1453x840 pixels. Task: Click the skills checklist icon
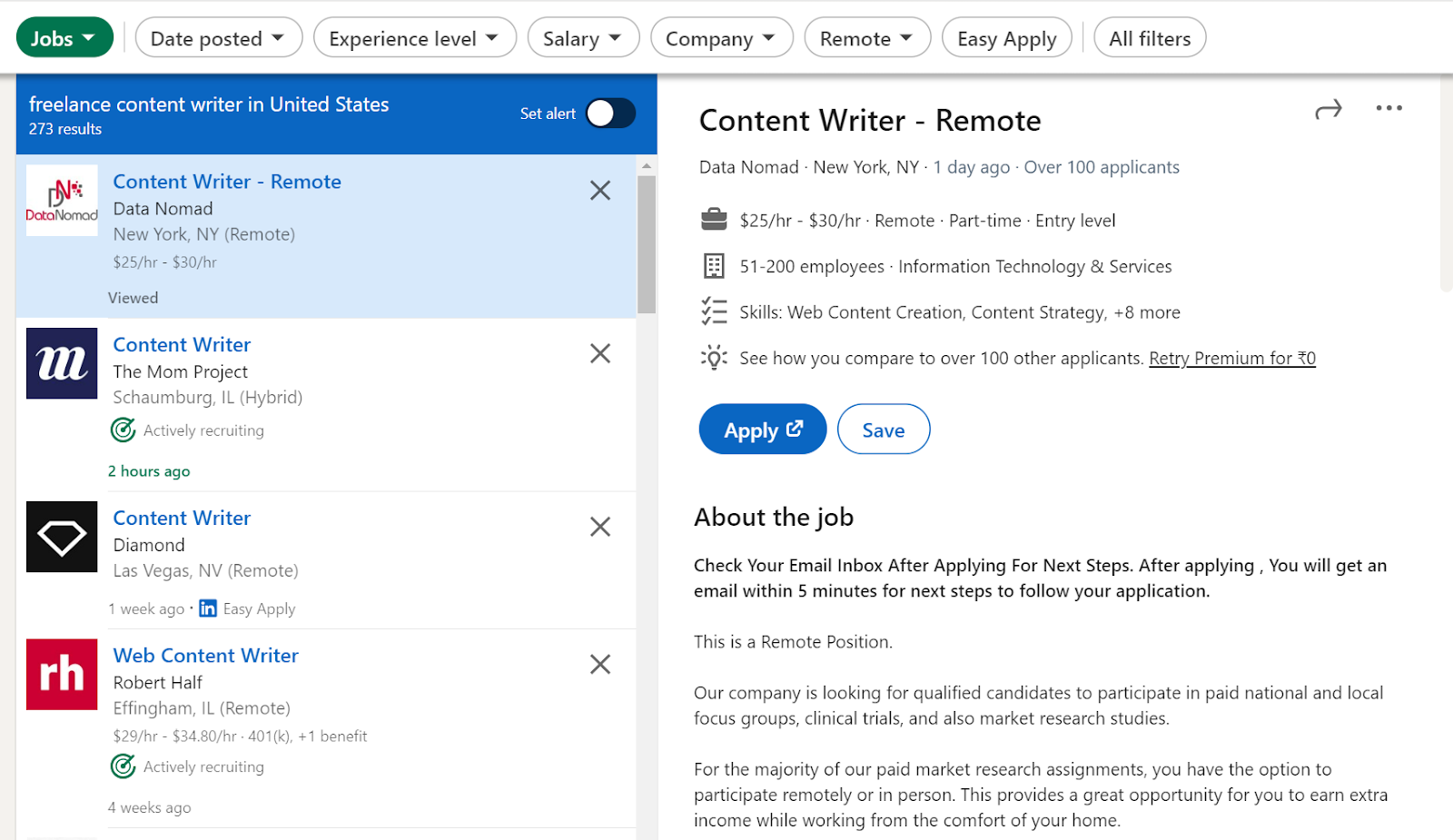tap(714, 311)
